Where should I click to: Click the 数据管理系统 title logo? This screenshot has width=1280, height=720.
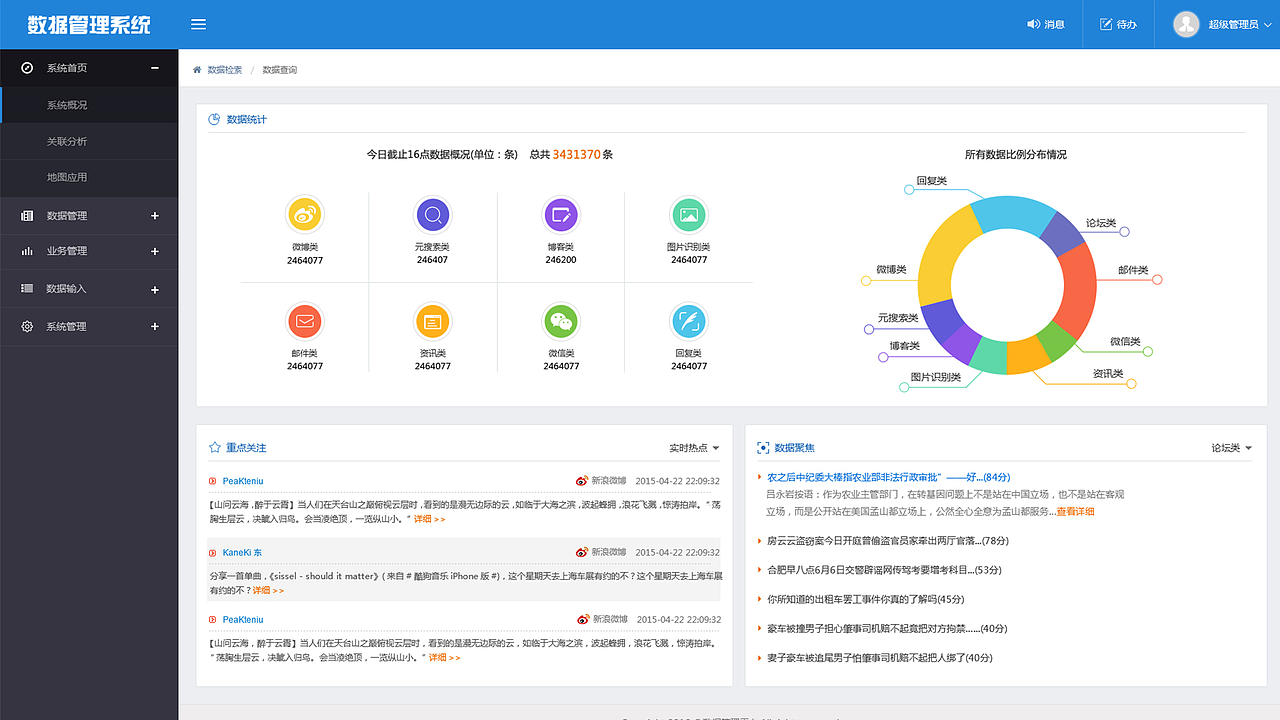tap(89, 24)
